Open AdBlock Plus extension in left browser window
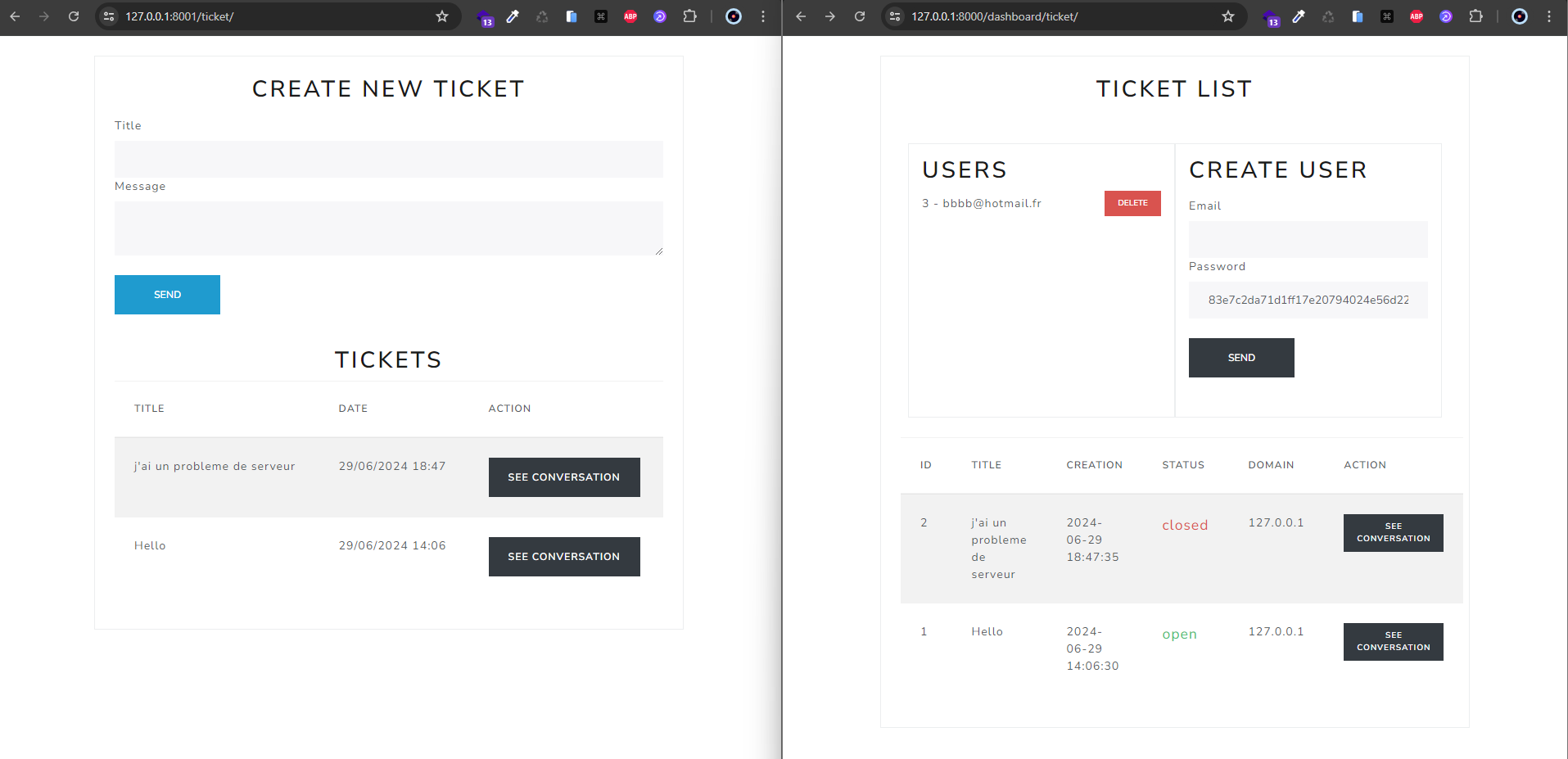Screen dimensions: 1568x759 [x=630, y=16]
